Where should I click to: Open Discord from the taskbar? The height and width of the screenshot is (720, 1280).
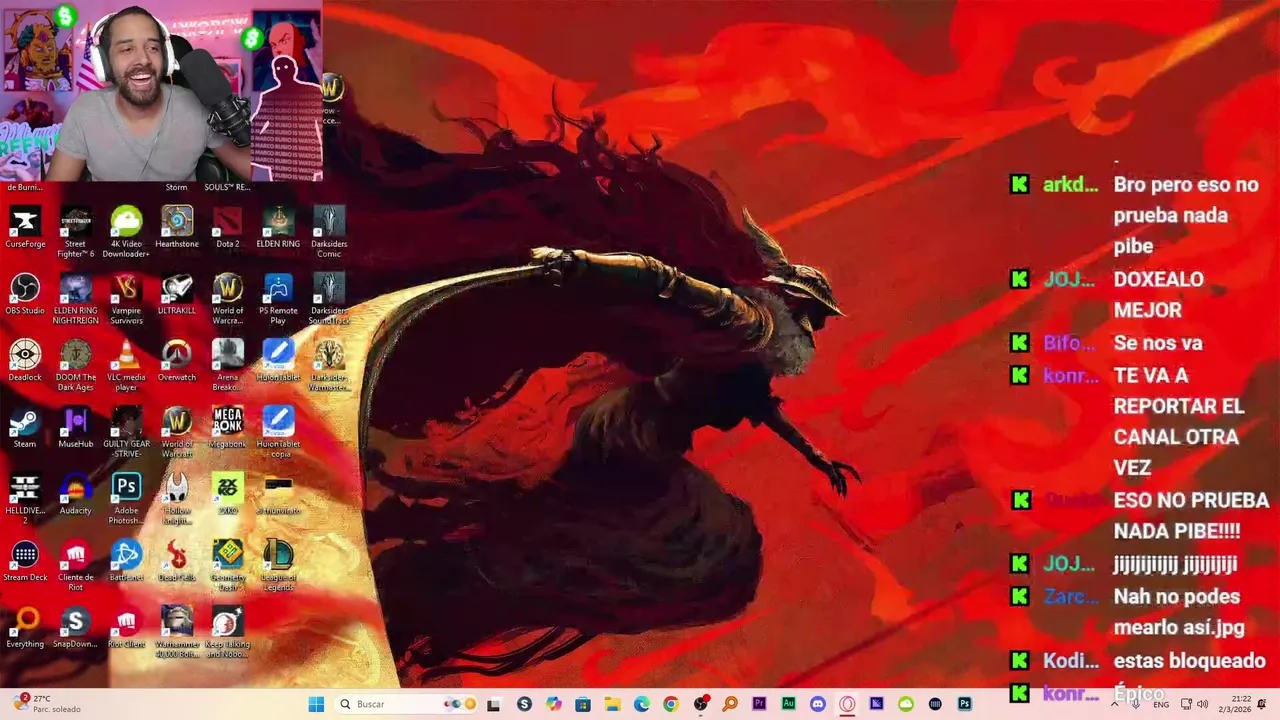[818, 704]
